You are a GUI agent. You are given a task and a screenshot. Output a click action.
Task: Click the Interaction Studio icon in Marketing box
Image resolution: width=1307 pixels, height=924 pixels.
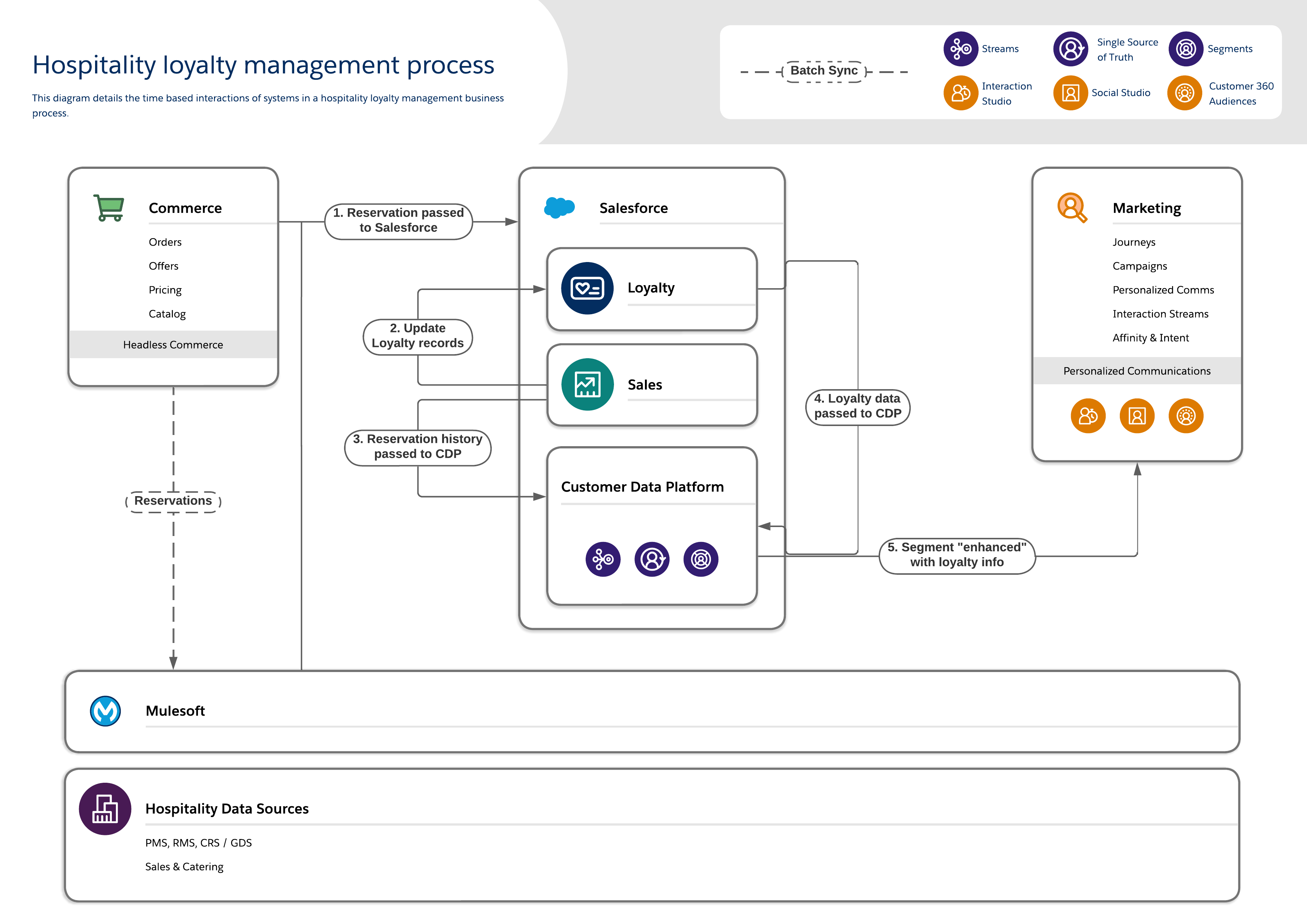[x=1088, y=416]
